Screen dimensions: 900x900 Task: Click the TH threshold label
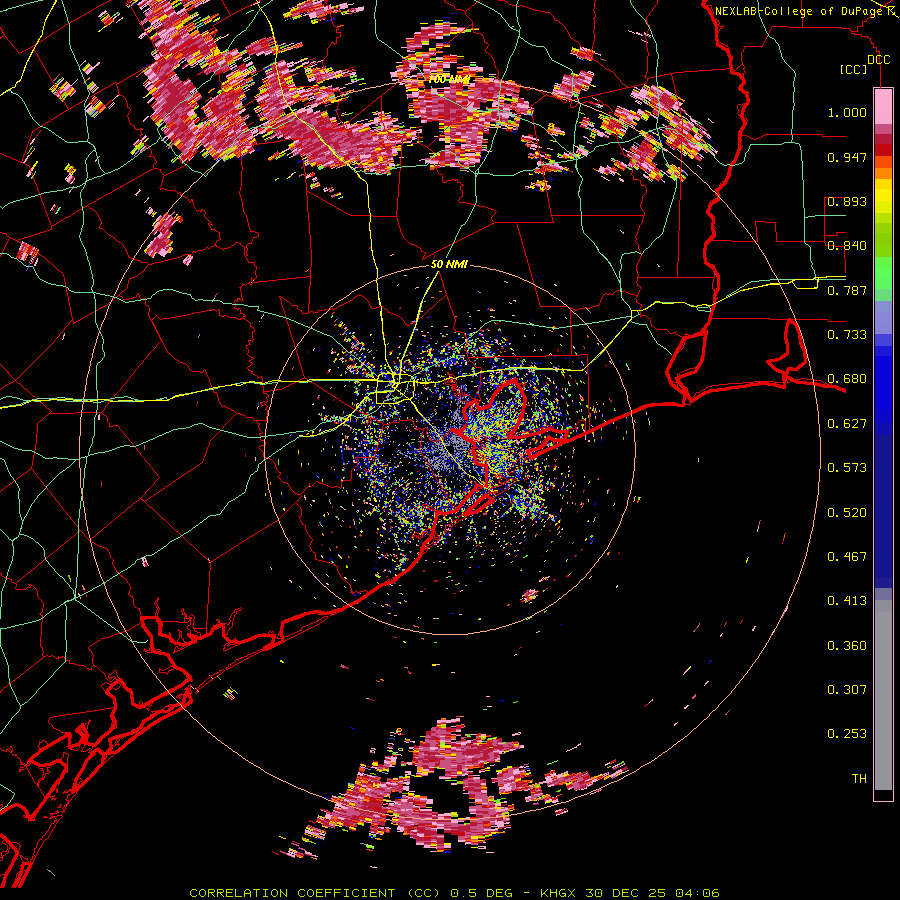point(859,779)
